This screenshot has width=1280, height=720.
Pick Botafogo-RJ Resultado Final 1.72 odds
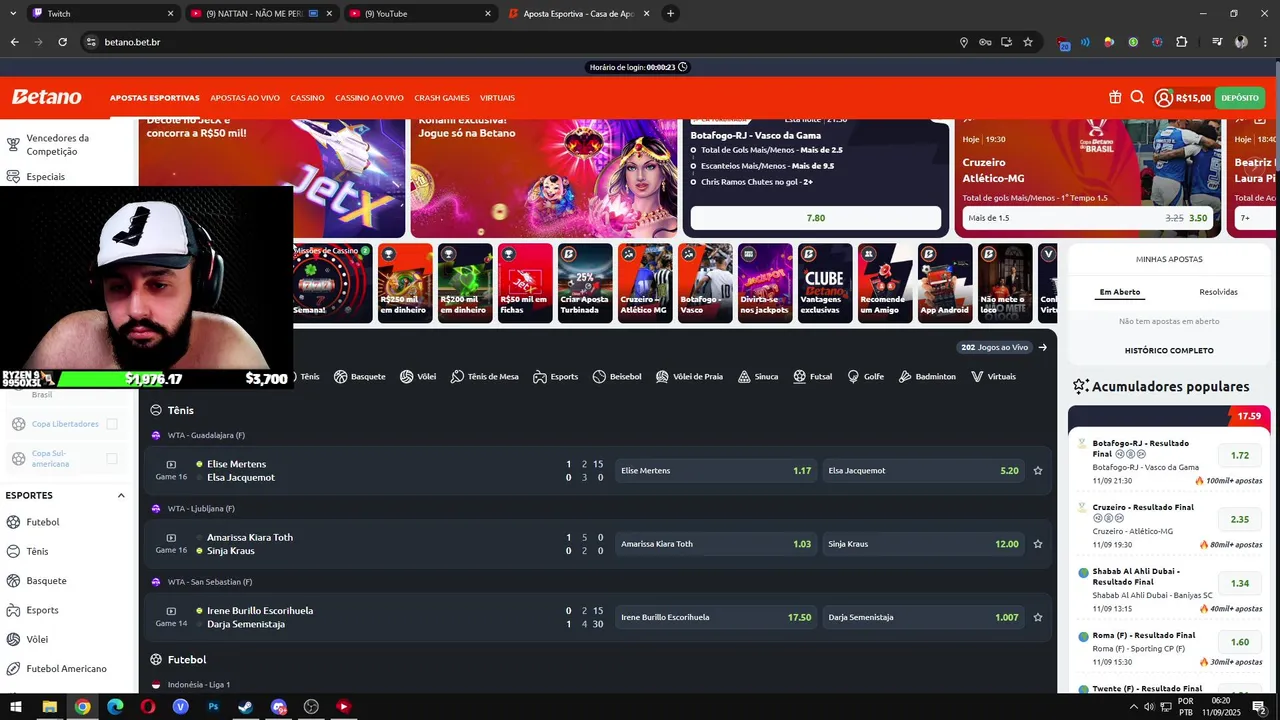[x=1240, y=455]
